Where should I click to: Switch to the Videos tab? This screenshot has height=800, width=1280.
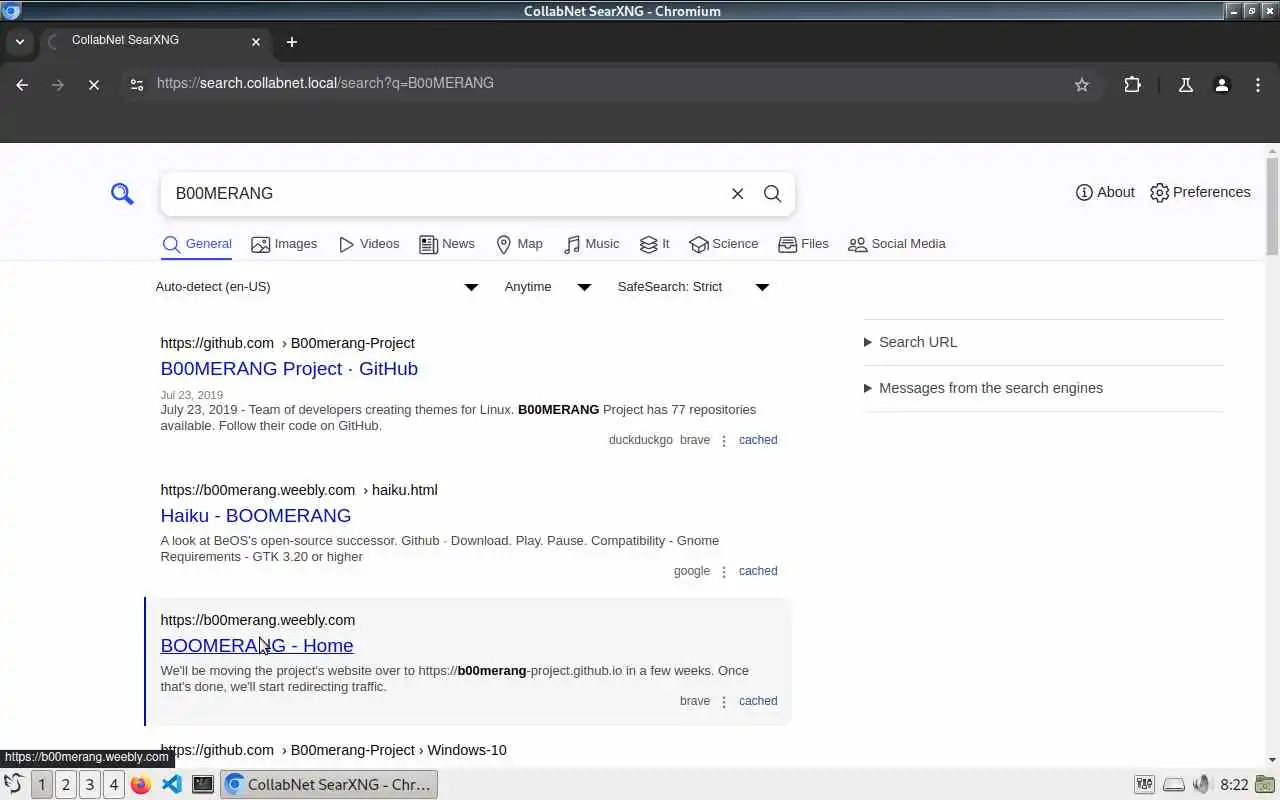pyautogui.click(x=369, y=244)
